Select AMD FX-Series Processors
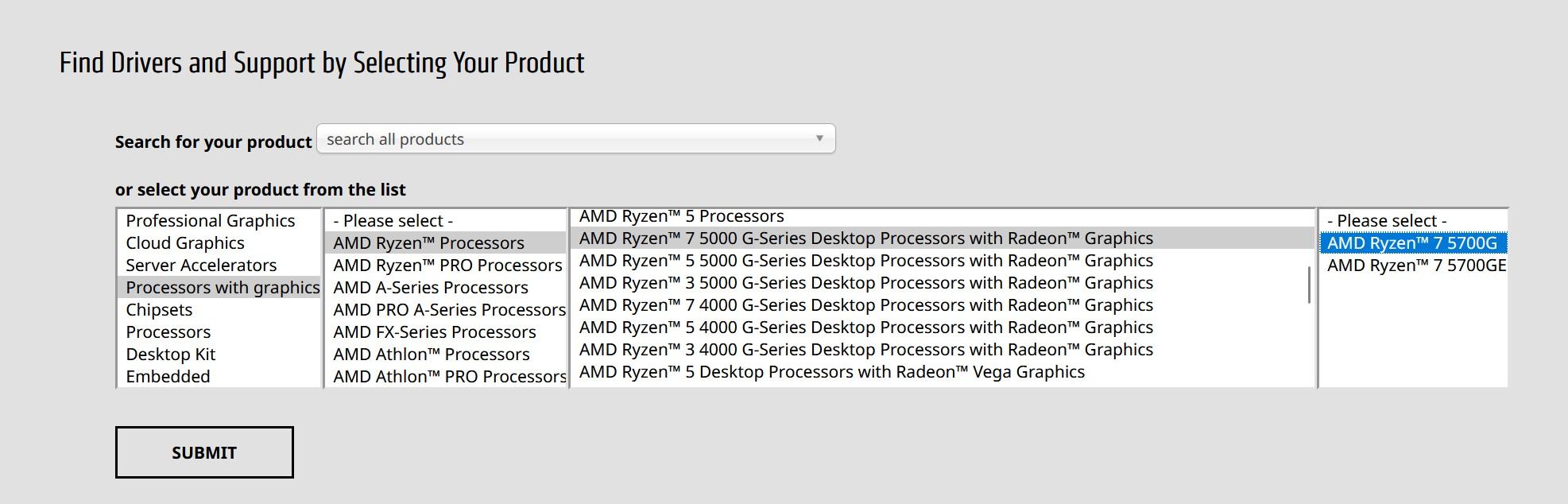Image resolution: width=1568 pixels, height=504 pixels. coord(435,332)
